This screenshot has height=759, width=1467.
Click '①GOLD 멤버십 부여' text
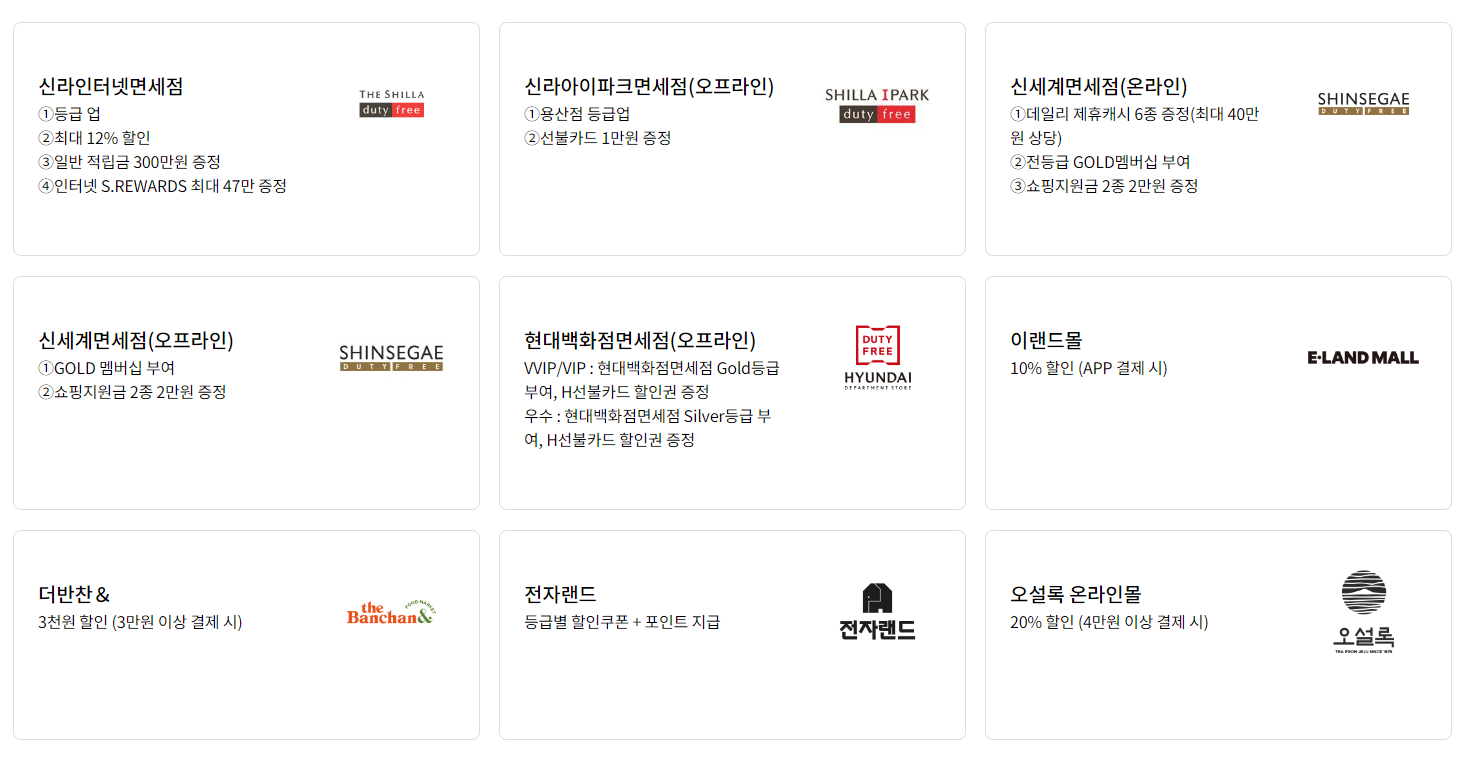[107, 368]
